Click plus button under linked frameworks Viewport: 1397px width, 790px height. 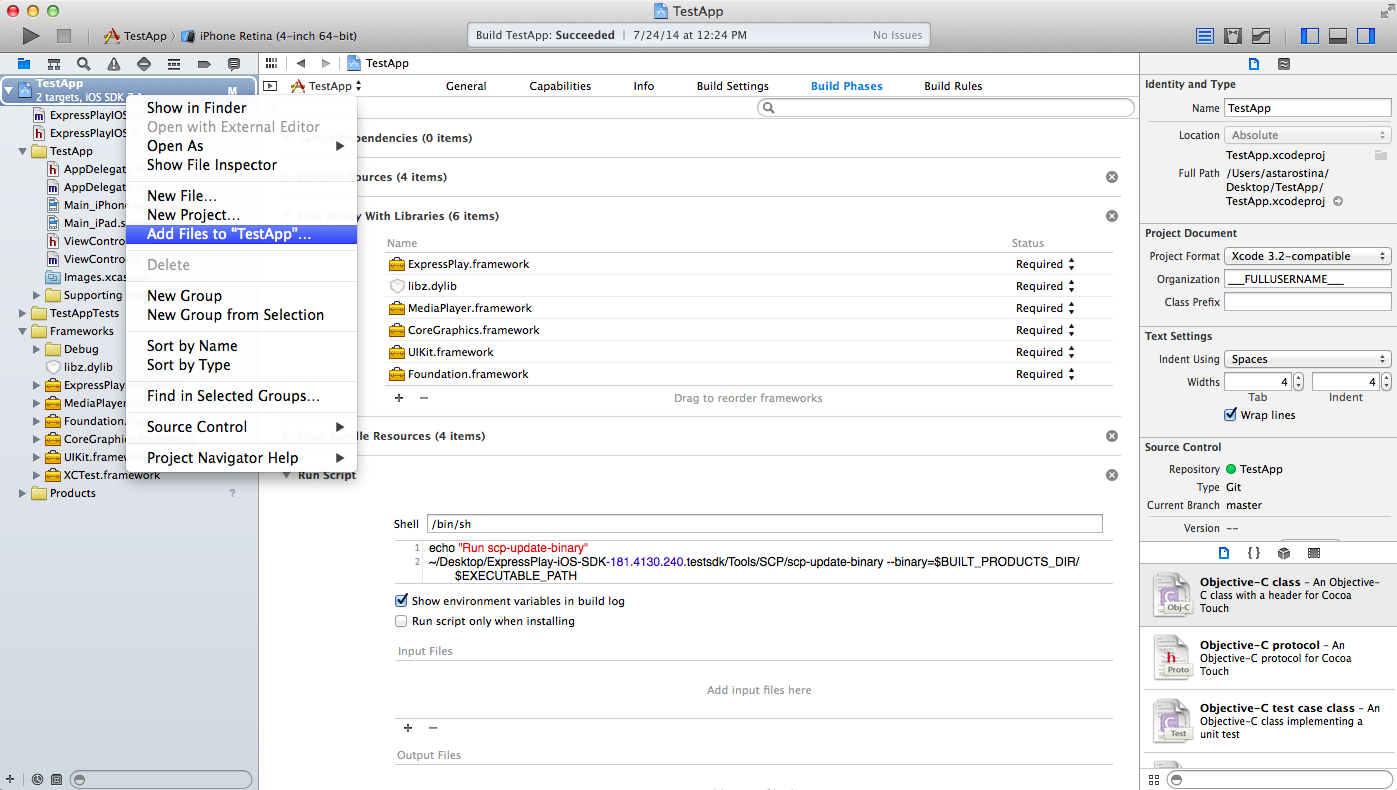click(399, 398)
